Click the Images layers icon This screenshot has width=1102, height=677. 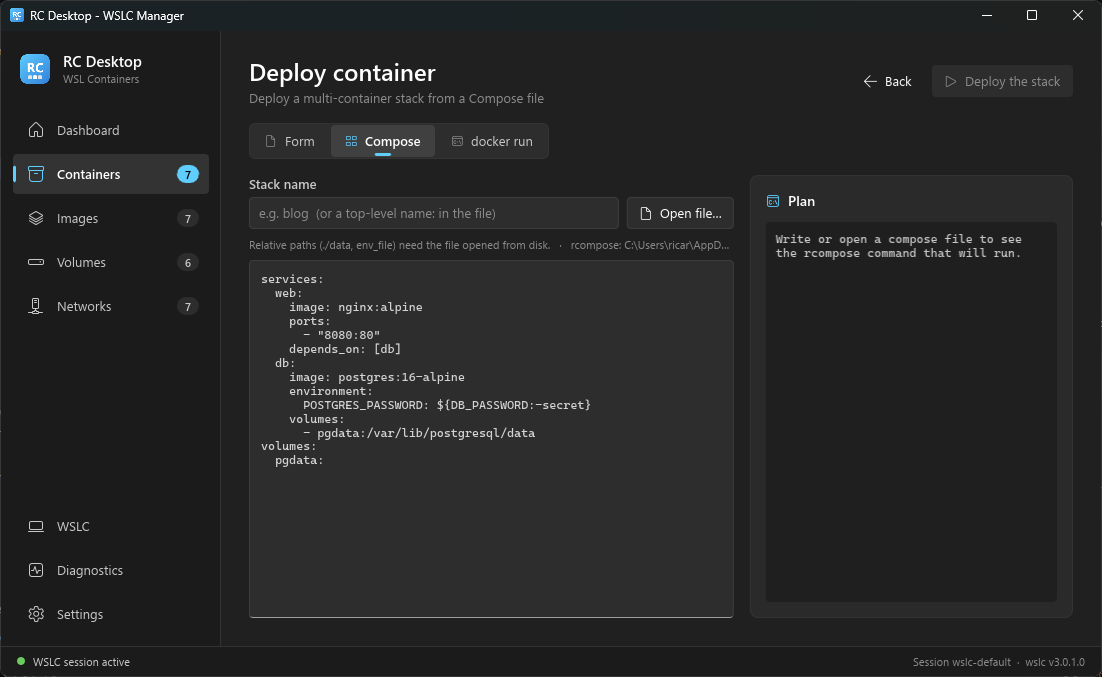[36, 218]
